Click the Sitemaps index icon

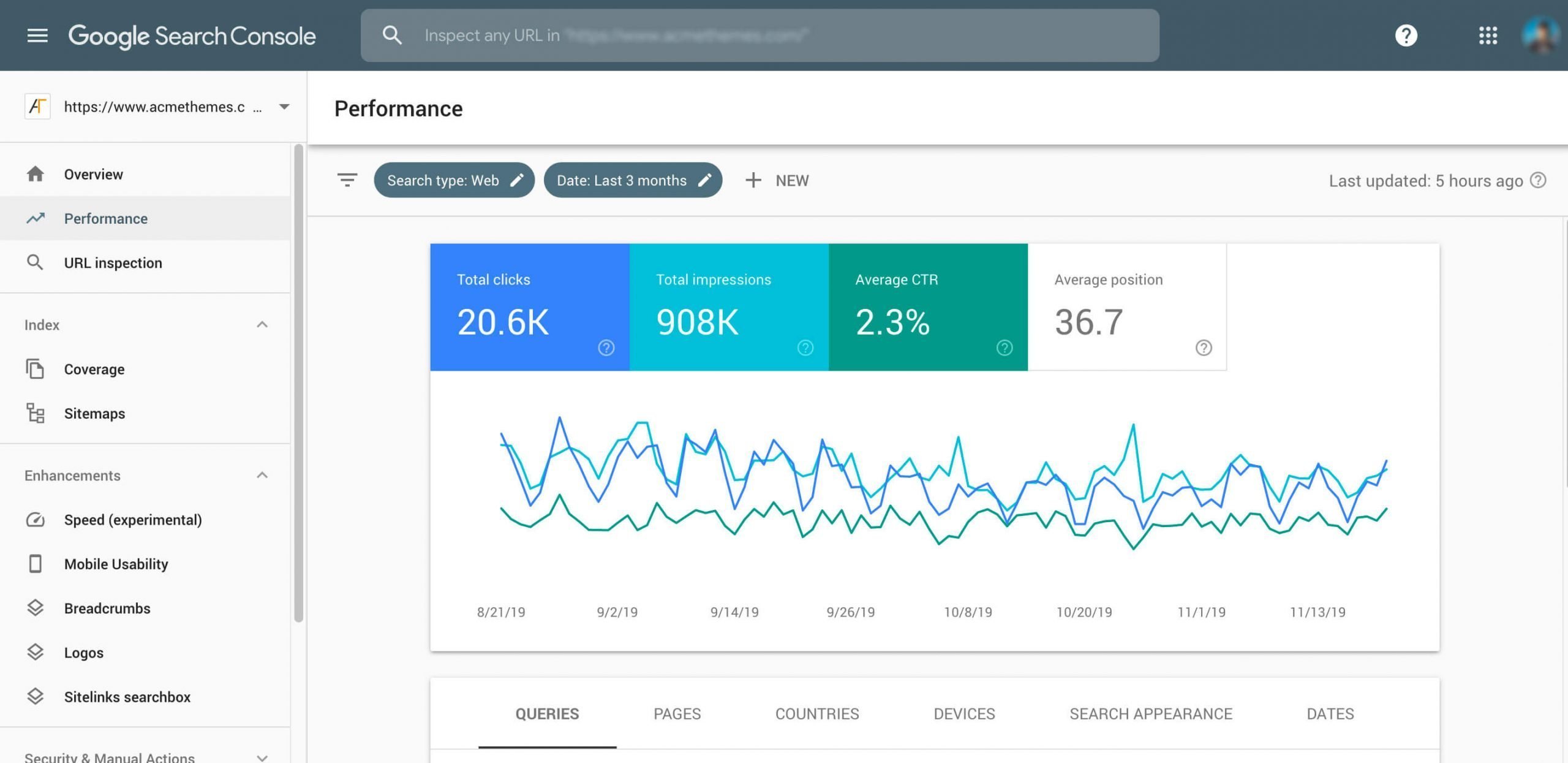(x=34, y=413)
